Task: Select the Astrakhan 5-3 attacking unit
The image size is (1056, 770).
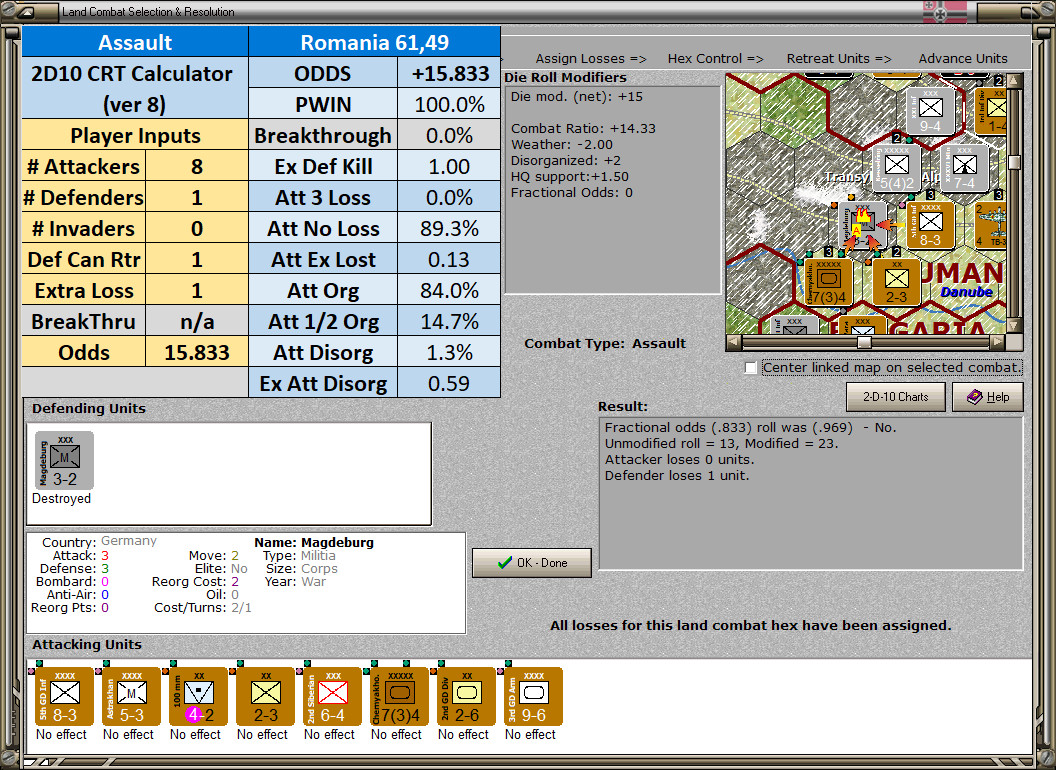Action: coord(129,696)
